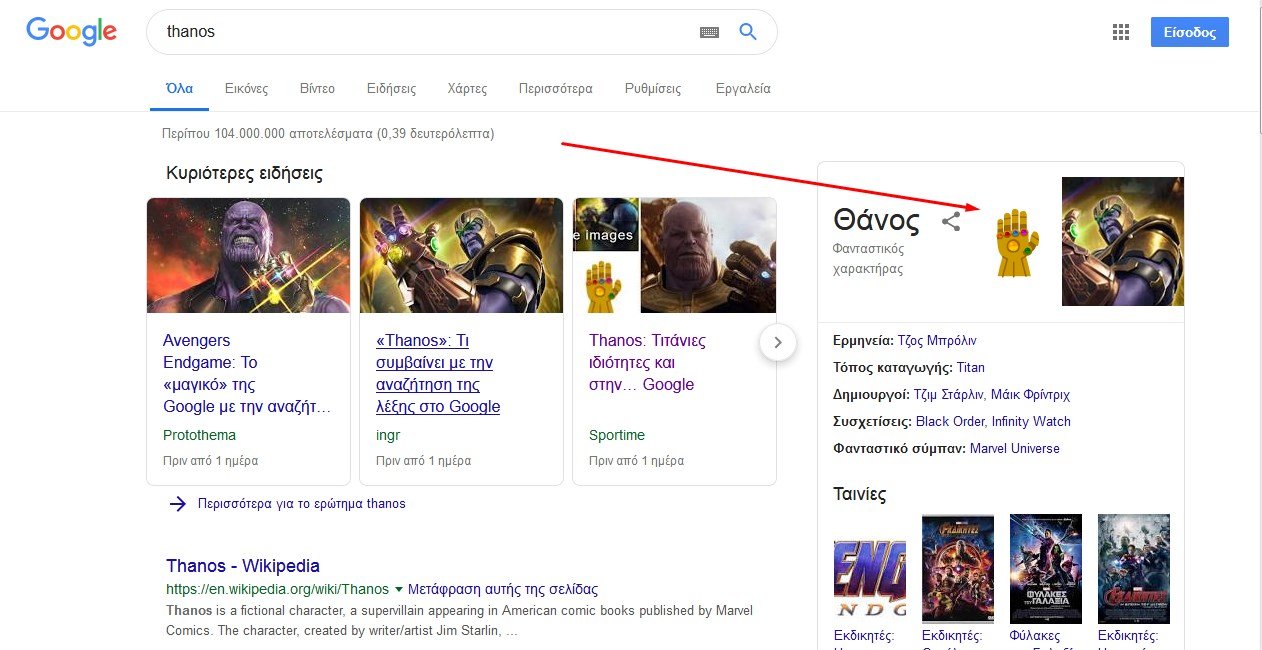Expand the Περισσότερα menu
1262x650 pixels.
pyautogui.click(x=555, y=88)
